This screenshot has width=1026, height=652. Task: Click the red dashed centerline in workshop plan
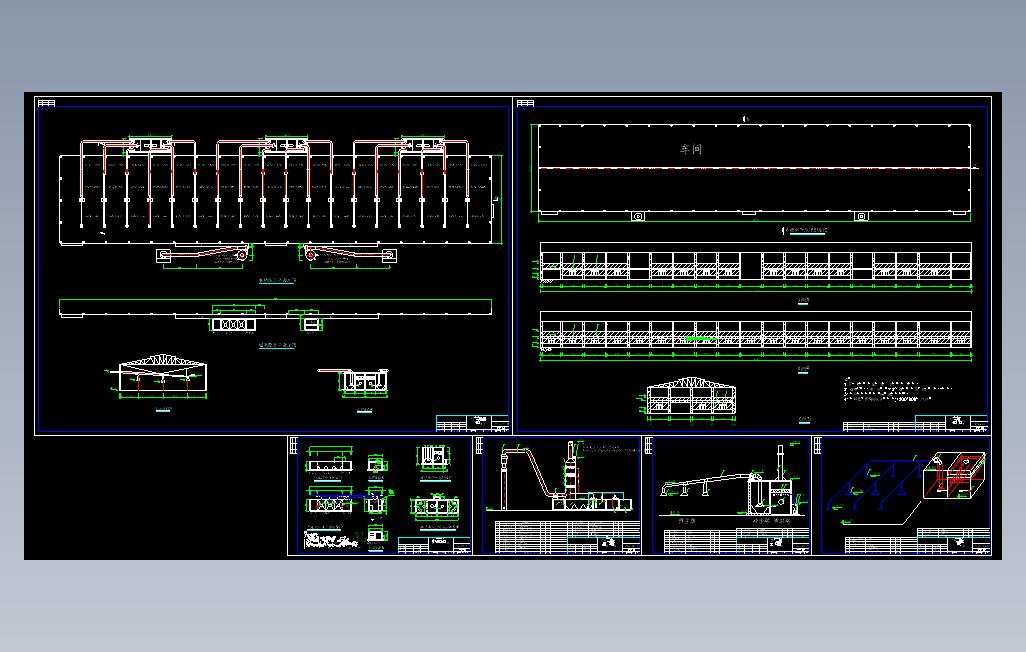pyautogui.click(x=754, y=168)
